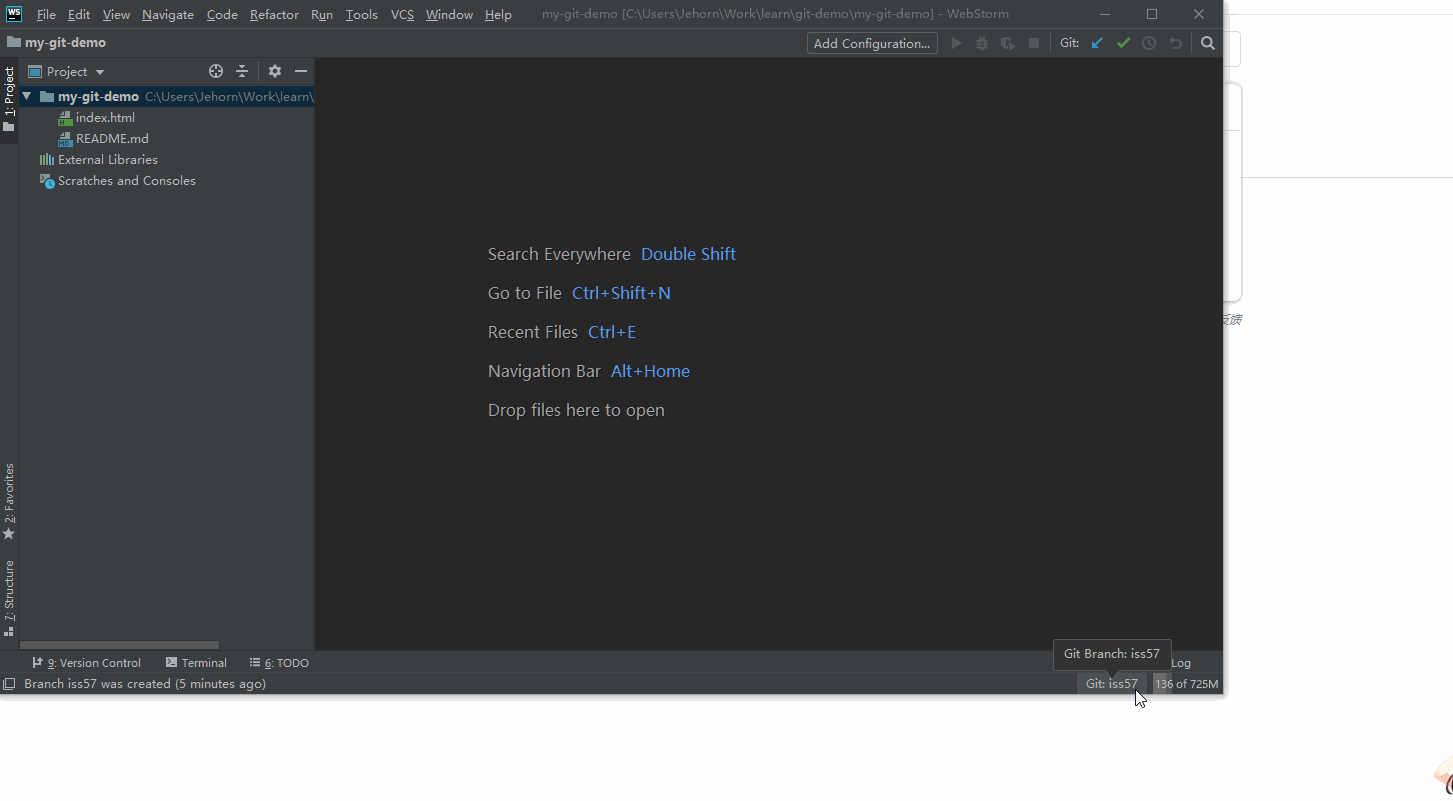
Task: Open the Navigate menu
Action: (x=168, y=14)
